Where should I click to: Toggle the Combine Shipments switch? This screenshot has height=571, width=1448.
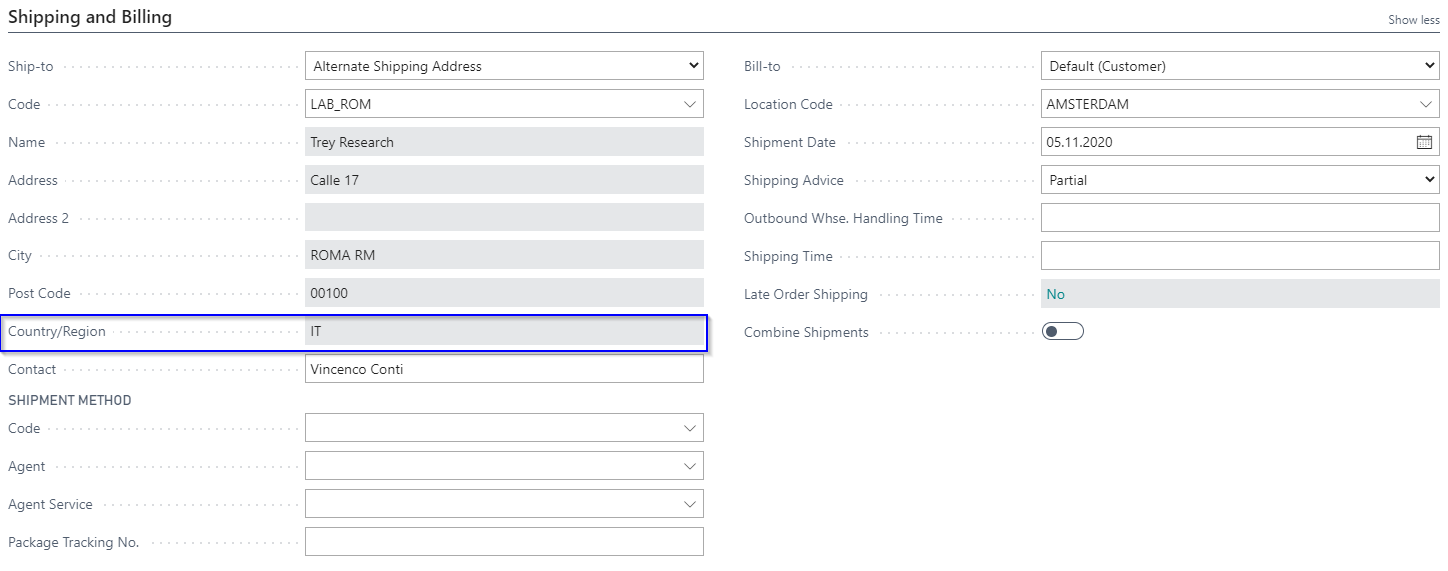(1063, 332)
